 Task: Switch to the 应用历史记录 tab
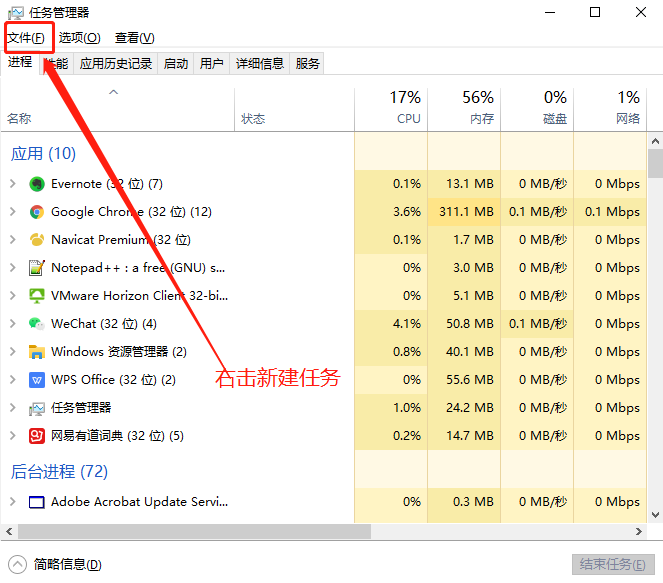tap(116, 64)
